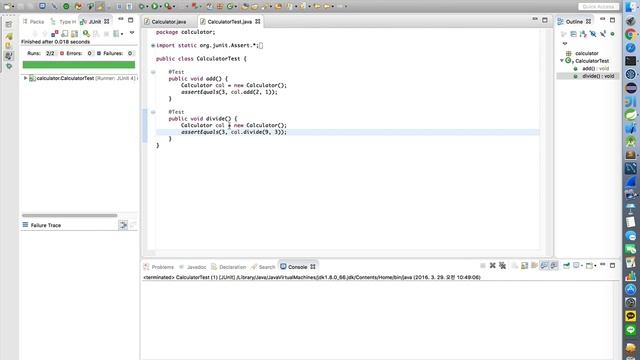Click Remove All Terminated Launches icon
Viewport: 640px width, 360px height.
[x=502, y=266]
